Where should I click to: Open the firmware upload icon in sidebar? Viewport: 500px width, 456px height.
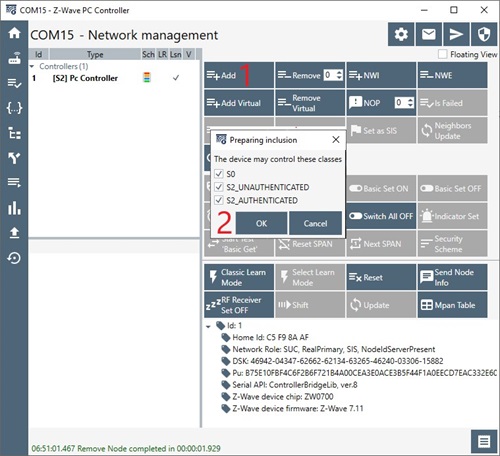click(x=14, y=233)
